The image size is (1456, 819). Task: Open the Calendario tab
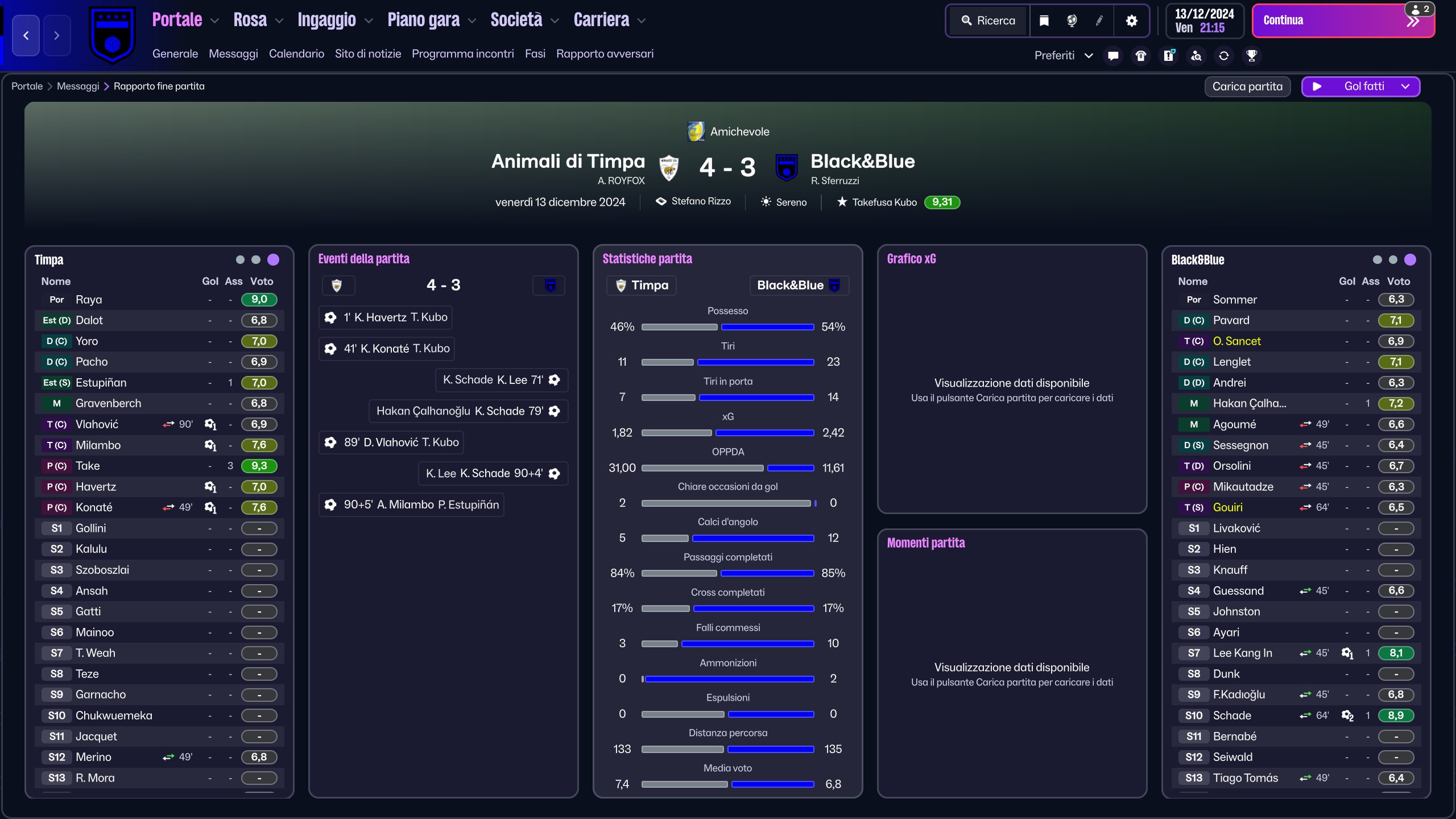click(296, 54)
